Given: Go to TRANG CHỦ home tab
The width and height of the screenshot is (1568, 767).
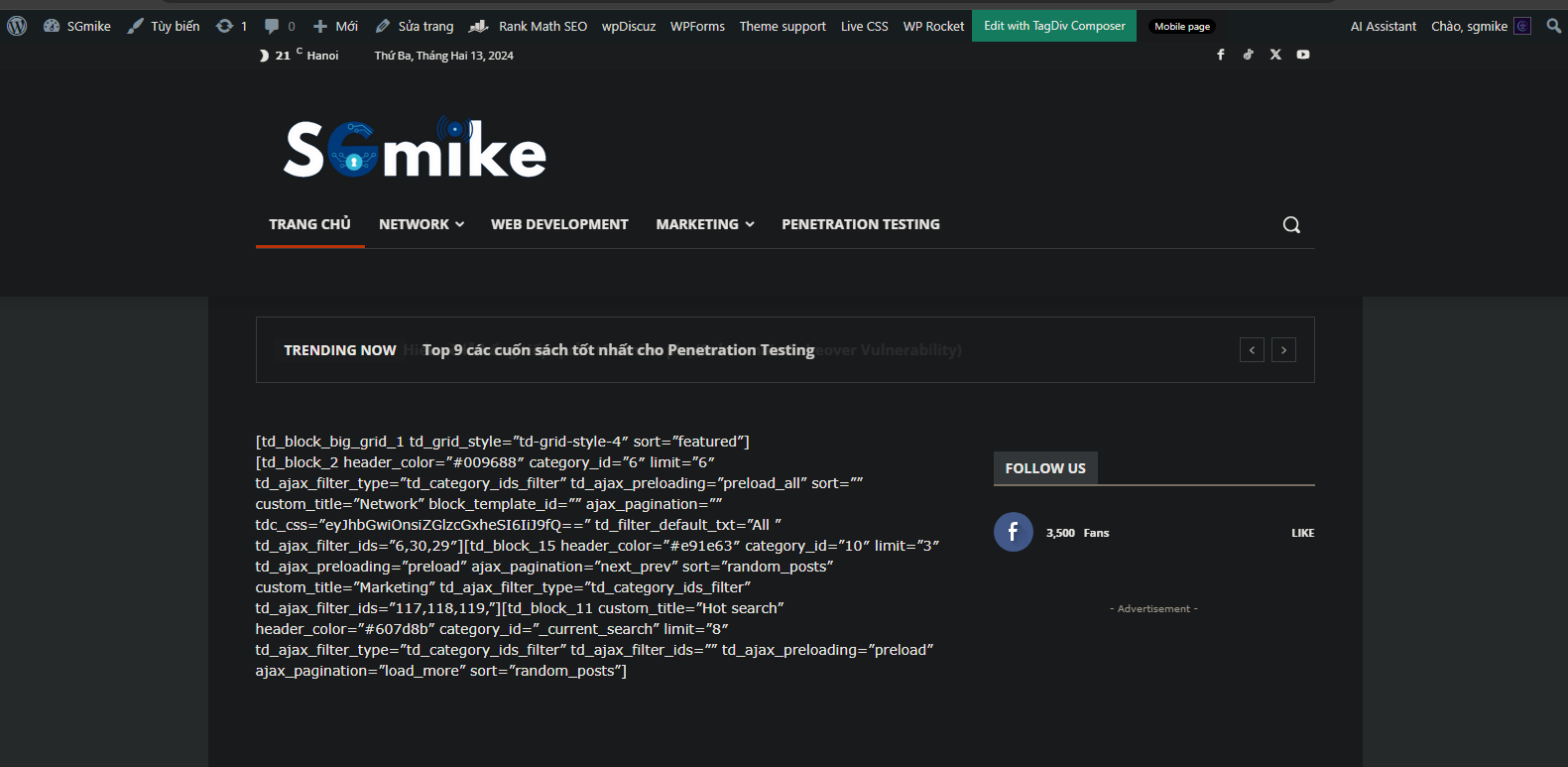Looking at the screenshot, I should click(x=309, y=224).
